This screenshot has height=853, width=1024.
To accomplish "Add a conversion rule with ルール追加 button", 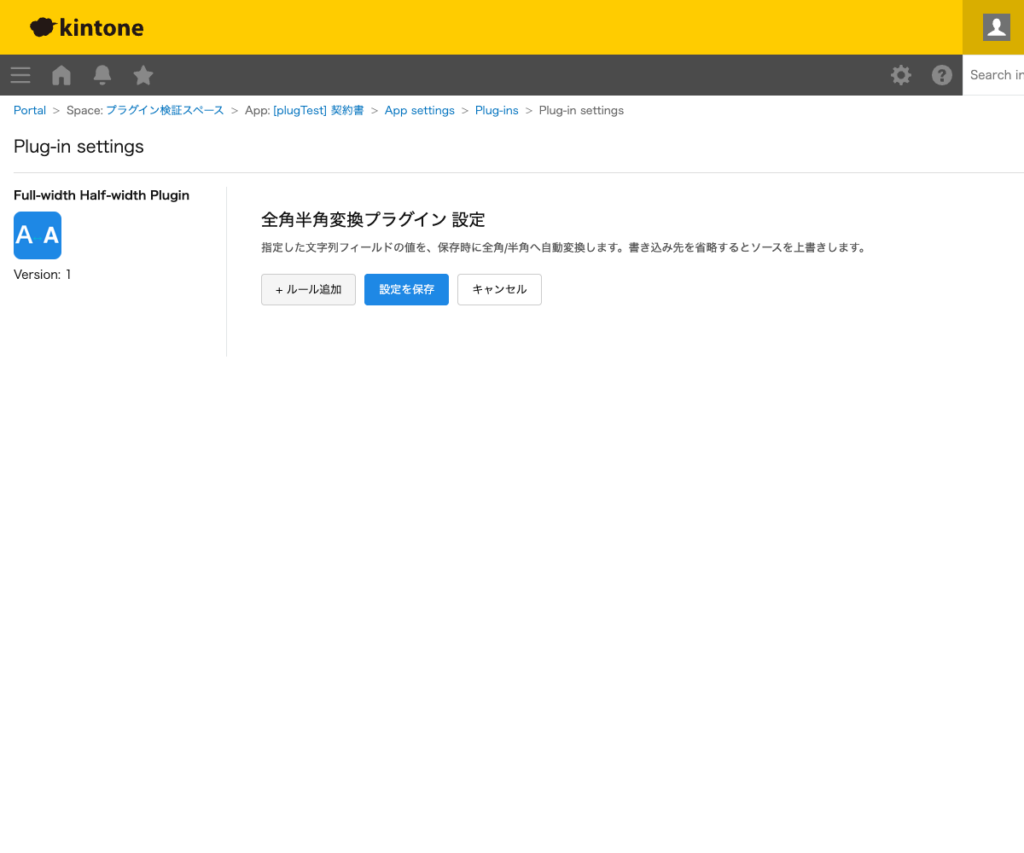I will (308, 289).
